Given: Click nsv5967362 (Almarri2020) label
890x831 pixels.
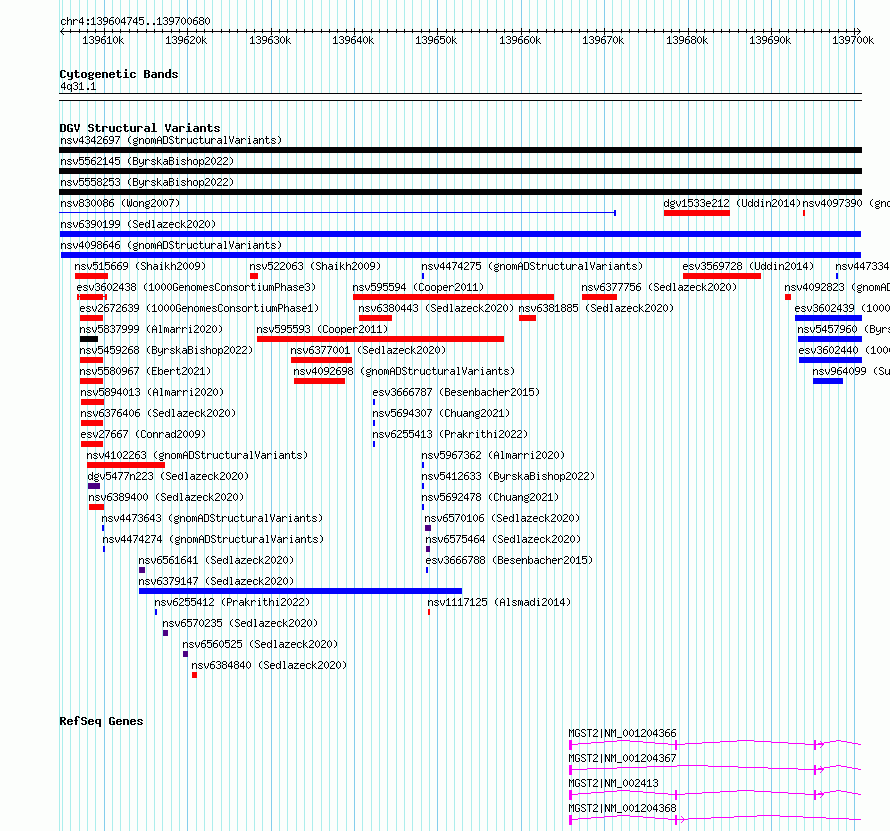Looking at the screenshot, I should click(493, 455).
